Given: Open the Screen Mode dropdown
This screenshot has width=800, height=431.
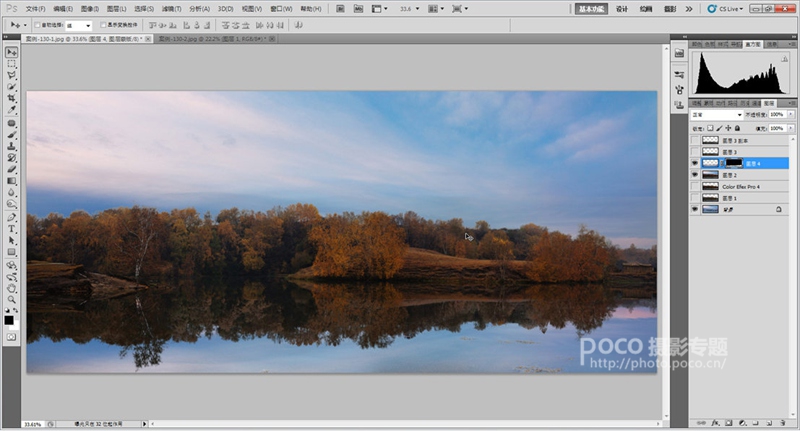Looking at the screenshot, I should tap(460, 9).
